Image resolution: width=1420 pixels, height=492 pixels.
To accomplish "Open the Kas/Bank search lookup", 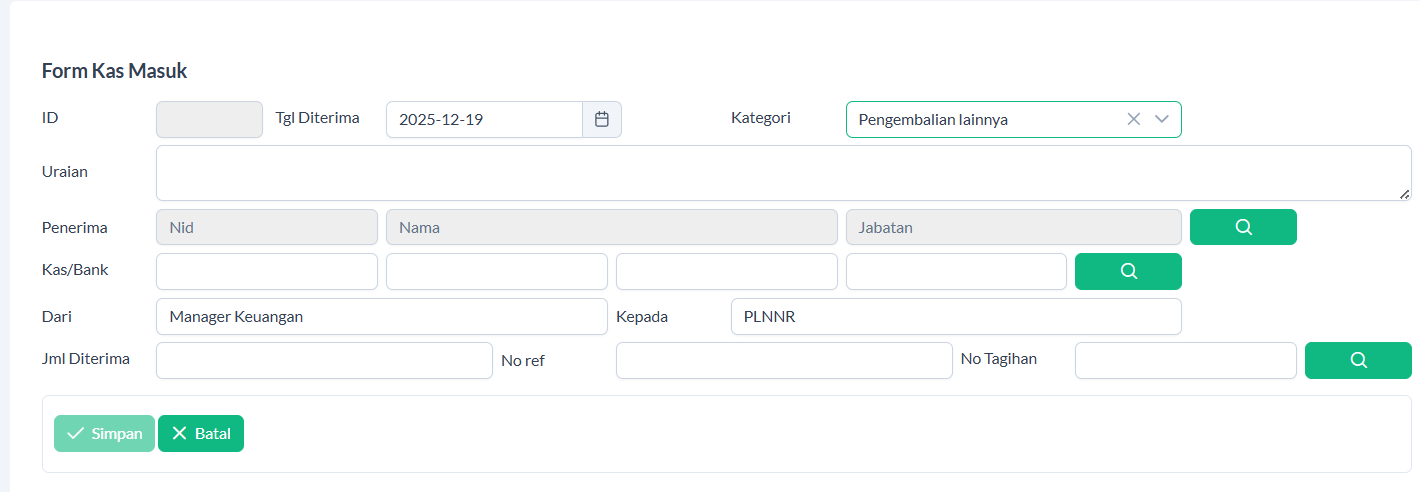I will (1128, 272).
